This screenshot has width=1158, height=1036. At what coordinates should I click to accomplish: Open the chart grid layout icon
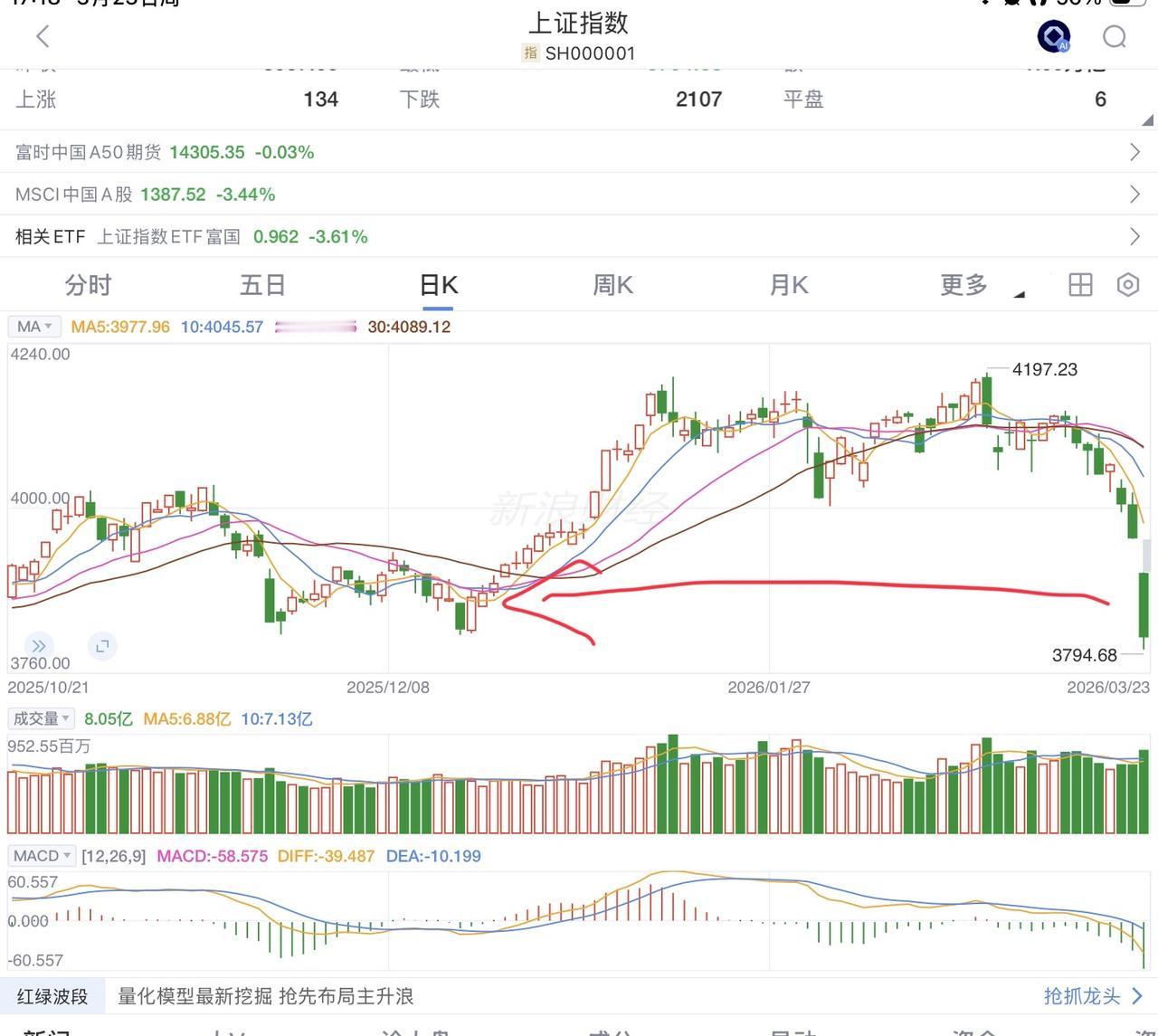tap(1080, 285)
